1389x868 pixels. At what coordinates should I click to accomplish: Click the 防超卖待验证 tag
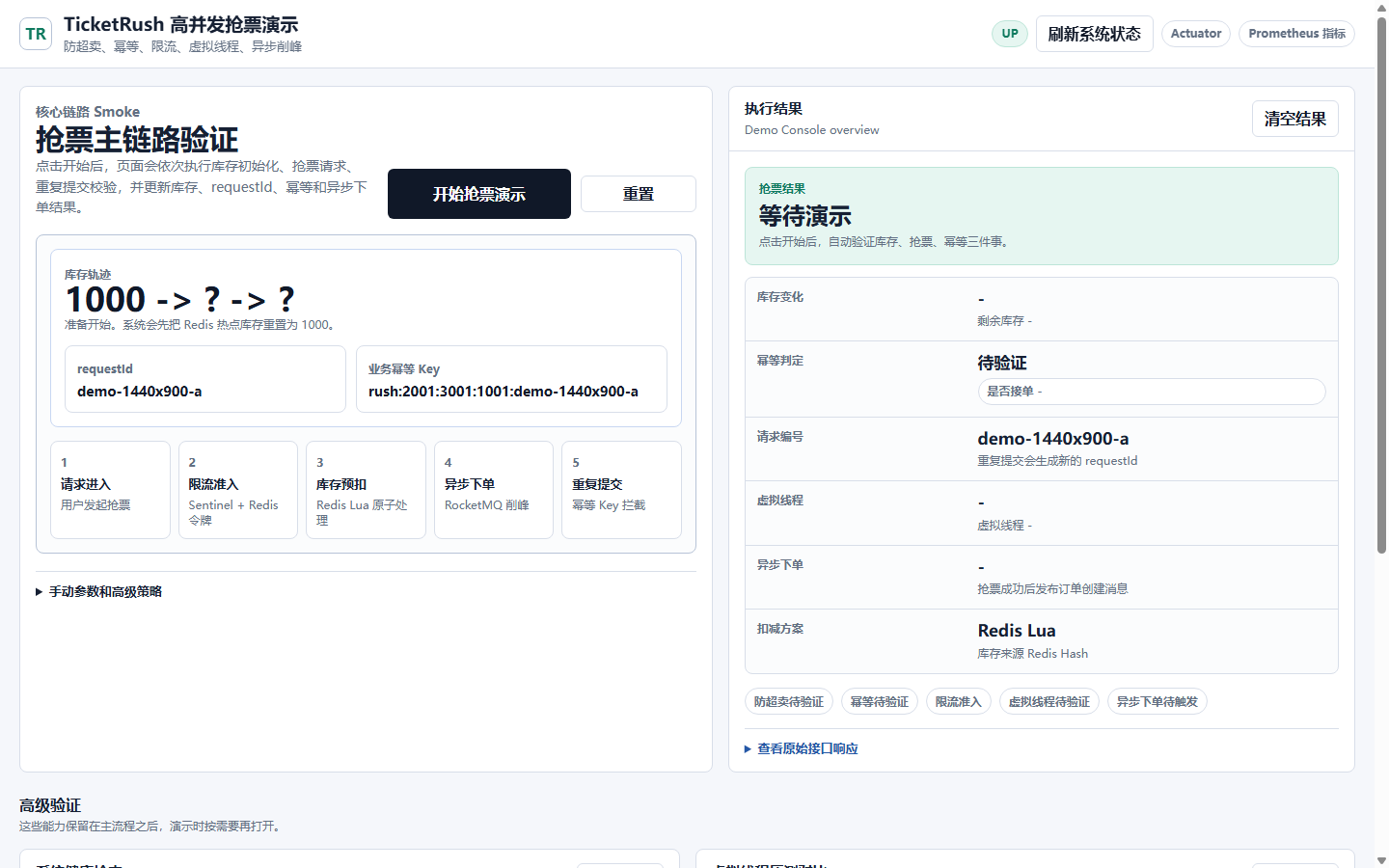coord(789,702)
